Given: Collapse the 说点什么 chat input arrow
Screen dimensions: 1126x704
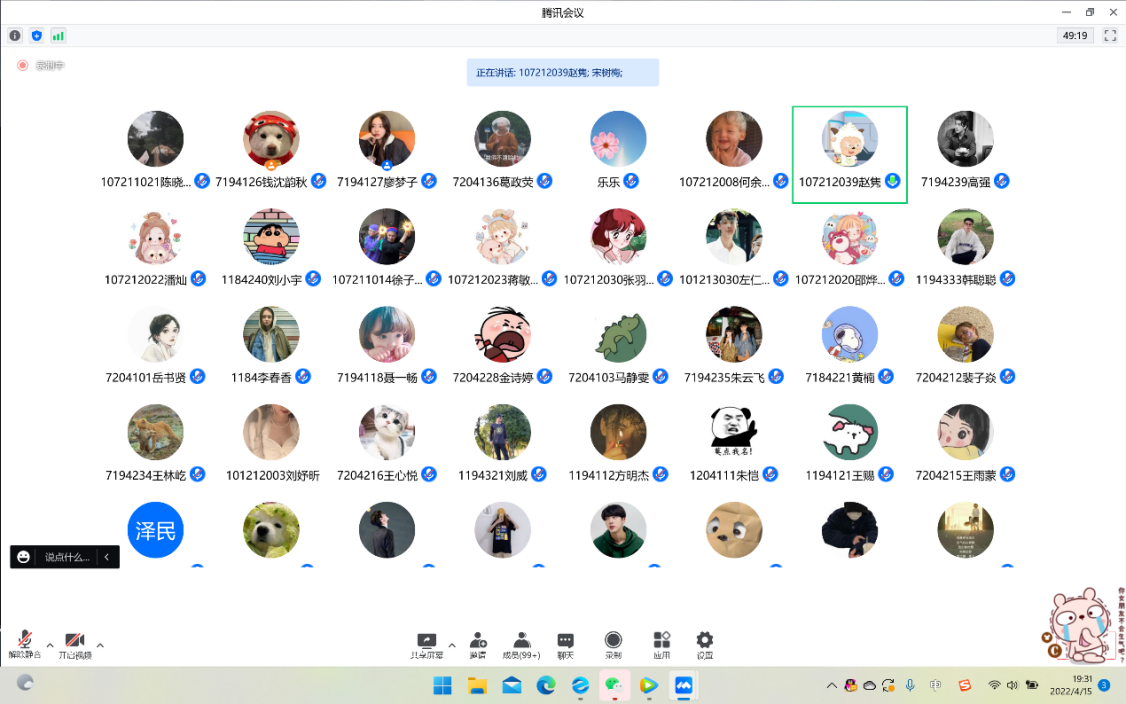Looking at the screenshot, I should tap(107, 557).
